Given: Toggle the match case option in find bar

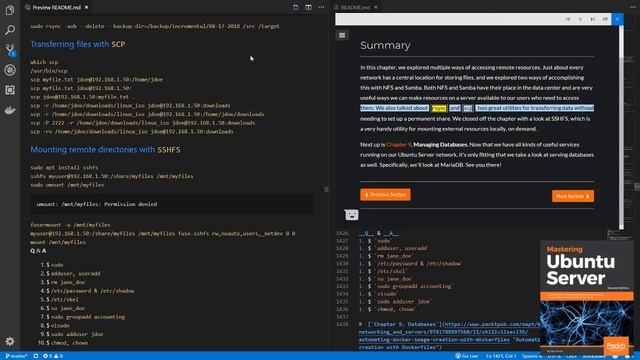Looking at the screenshot, I should (x=605, y=19).
